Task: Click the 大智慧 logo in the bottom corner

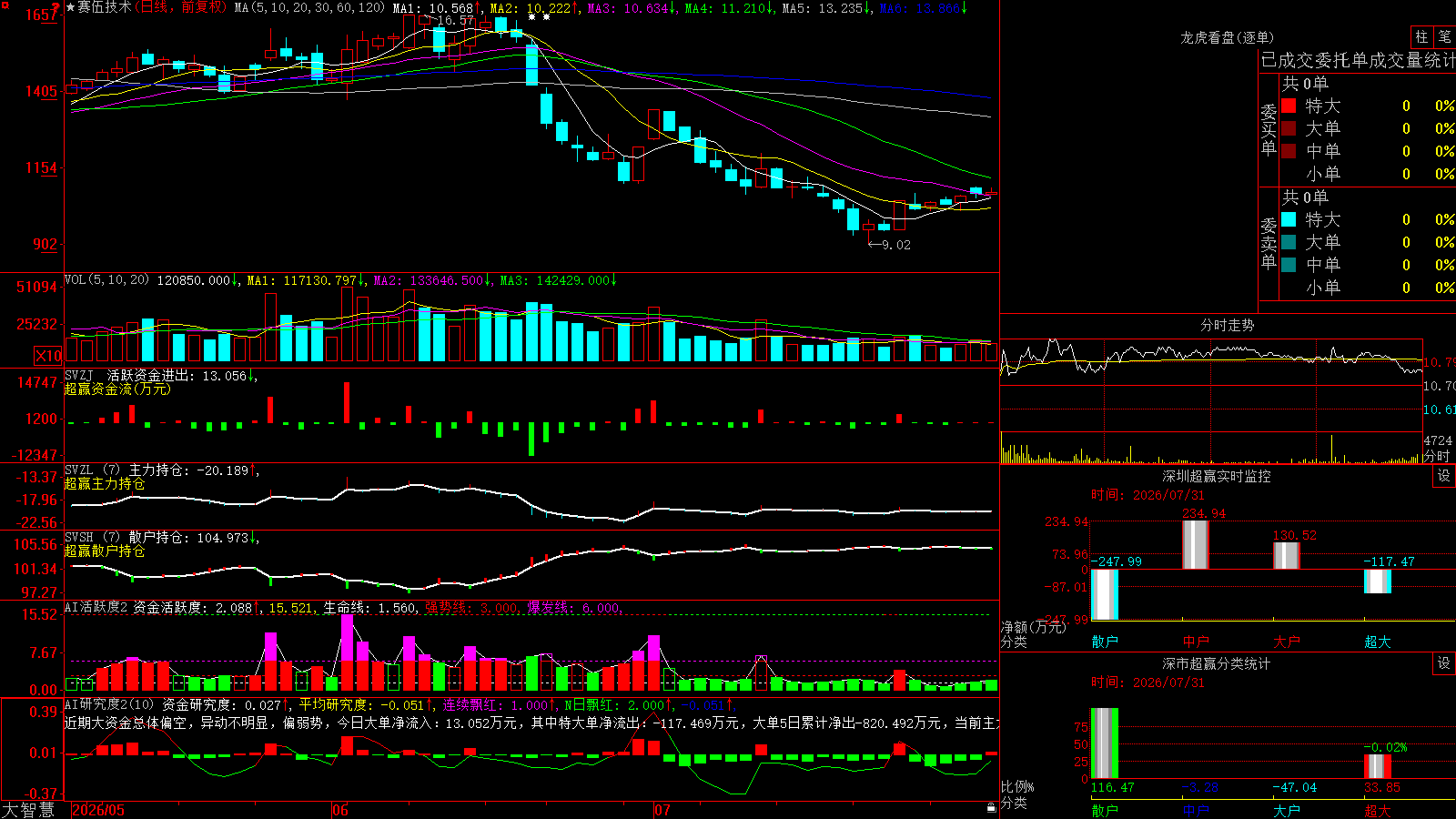Action: click(x=28, y=810)
